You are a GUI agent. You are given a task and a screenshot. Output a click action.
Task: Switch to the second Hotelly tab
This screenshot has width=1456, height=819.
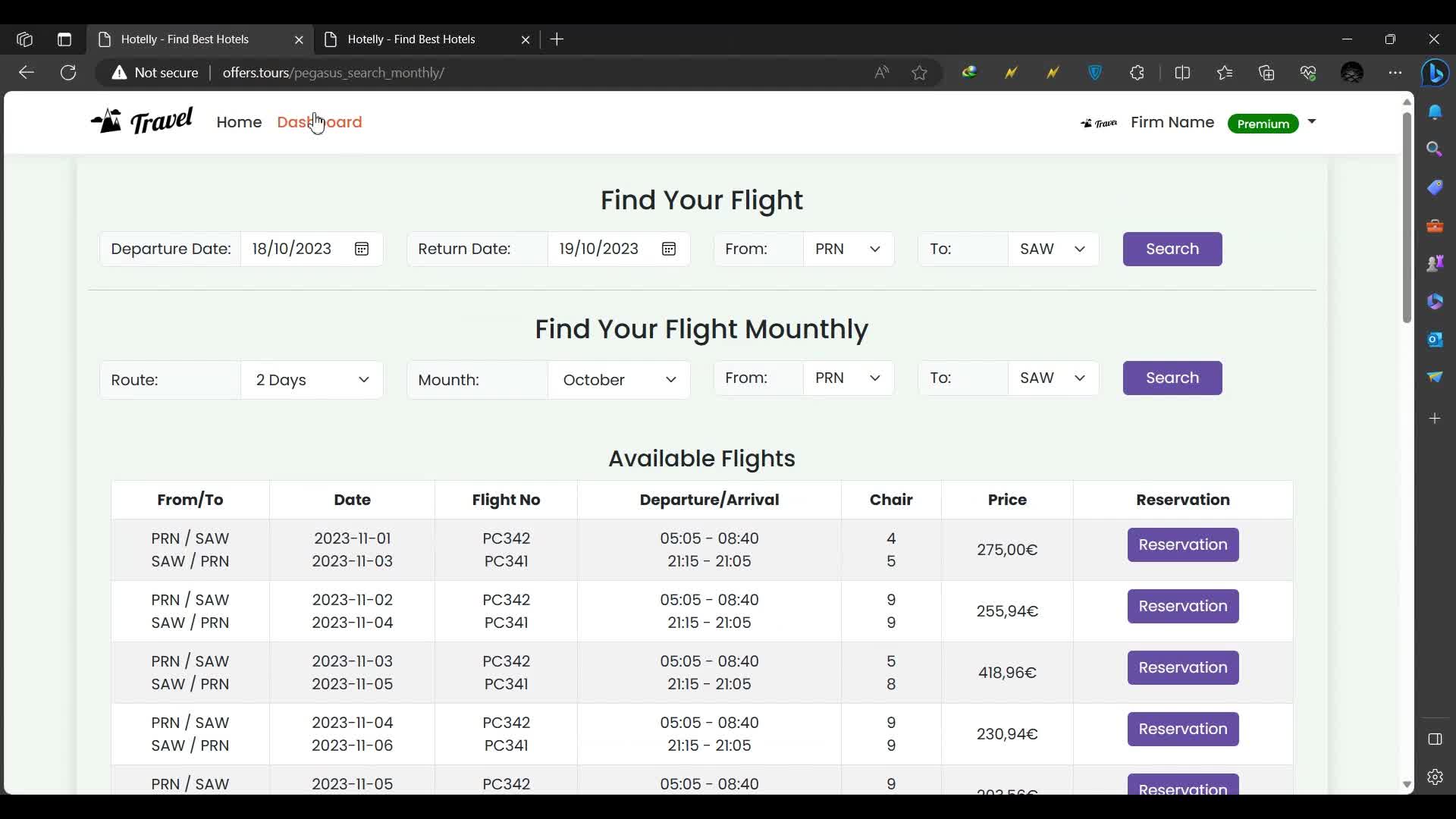(412, 39)
